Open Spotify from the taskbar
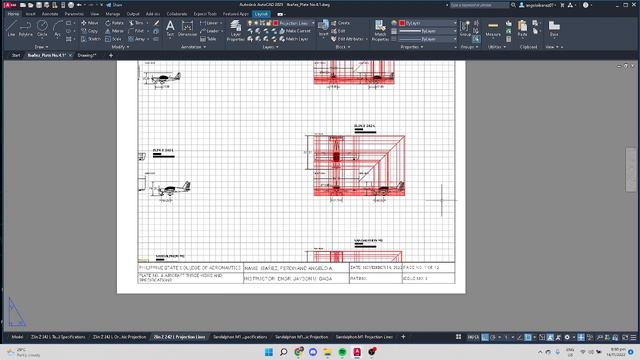 342,352
